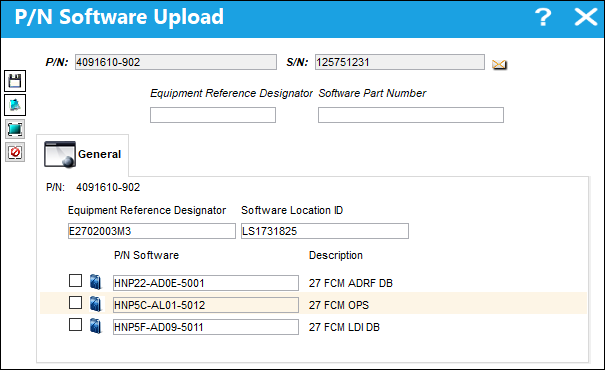Click the HNP5F-AD09-5011 software field
Screen dimensions: 605x370
pyautogui.click(x=206, y=327)
